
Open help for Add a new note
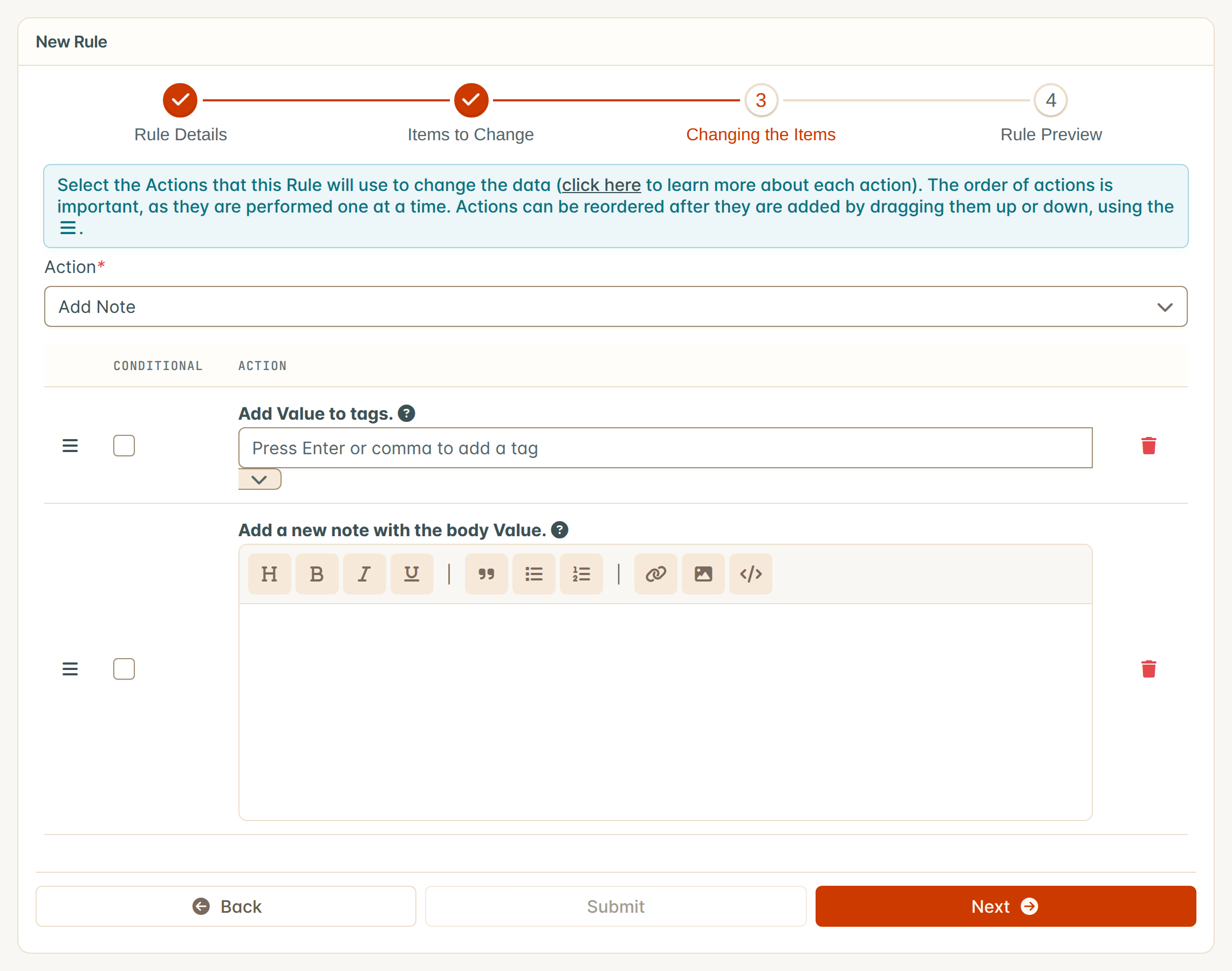(x=559, y=530)
